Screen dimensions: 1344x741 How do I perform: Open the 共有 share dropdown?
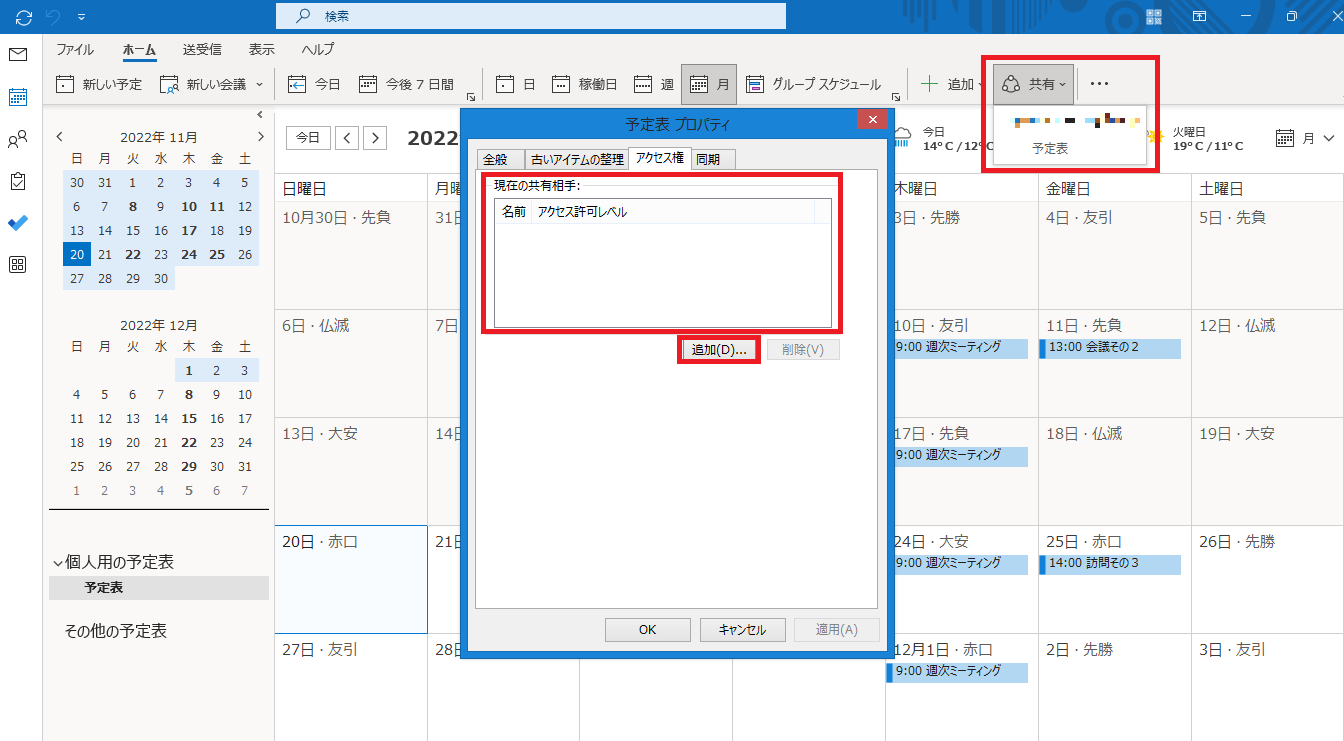[1034, 84]
